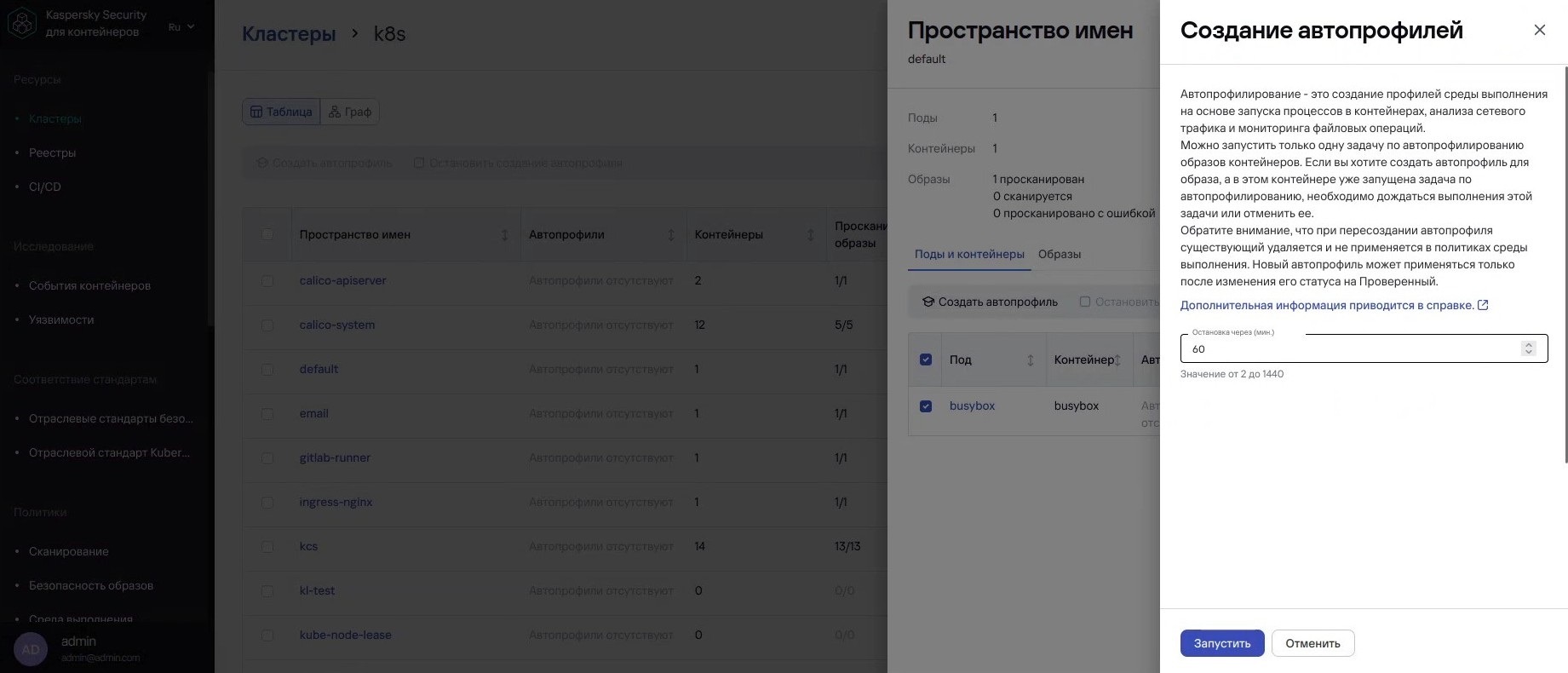Image resolution: width=1568 pixels, height=673 pixels.
Task: Open Уязвимости in the sidebar
Action: [x=61, y=319]
